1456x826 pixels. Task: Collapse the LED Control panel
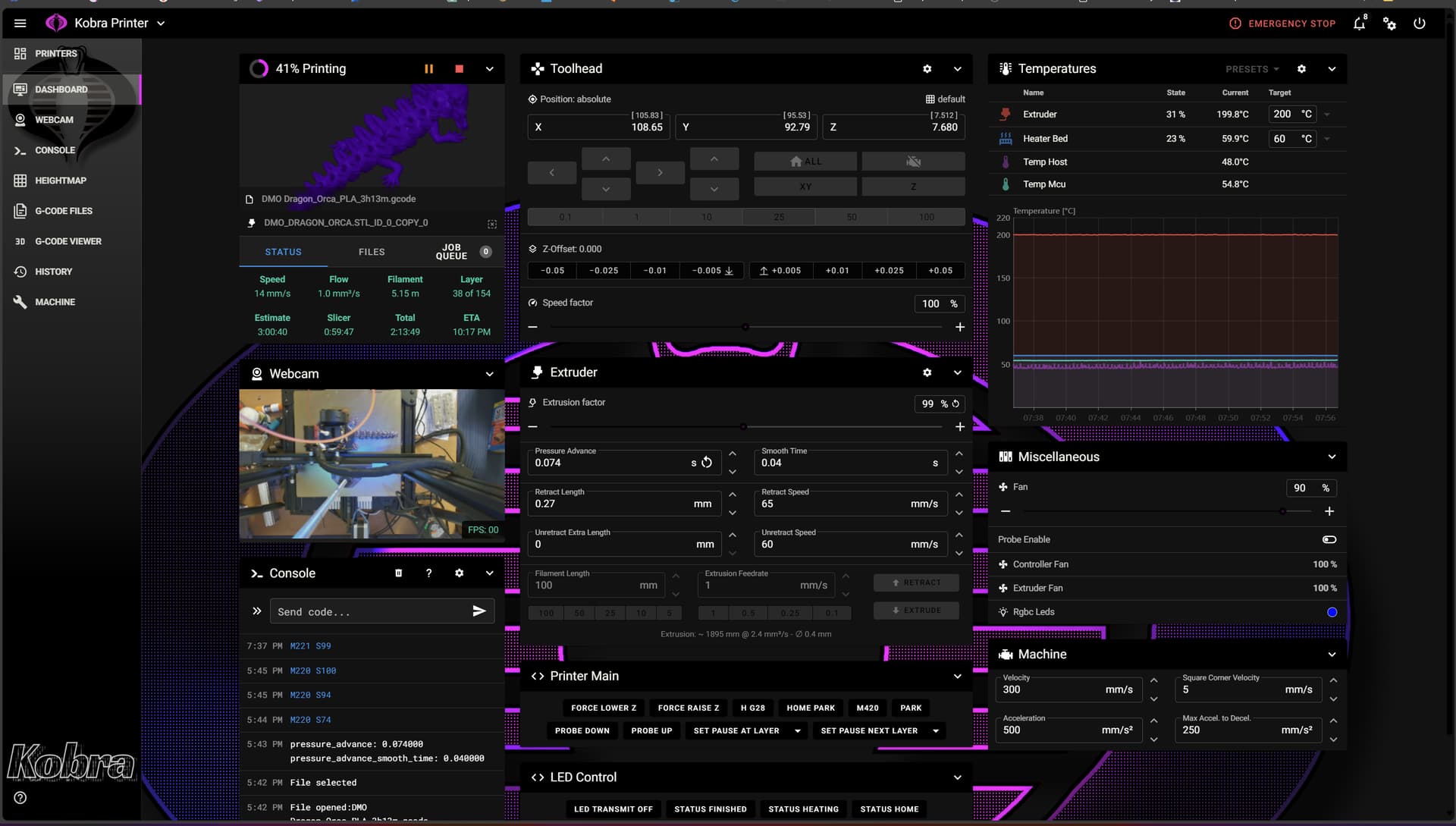(x=958, y=777)
